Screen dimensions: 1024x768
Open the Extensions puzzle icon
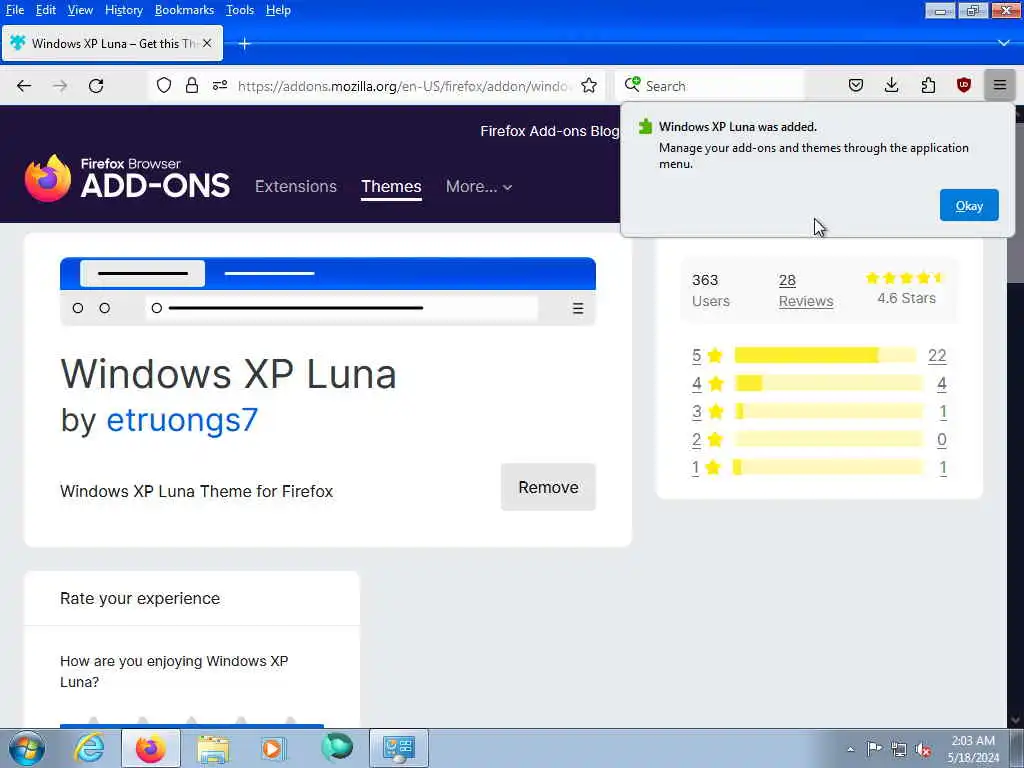click(928, 86)
